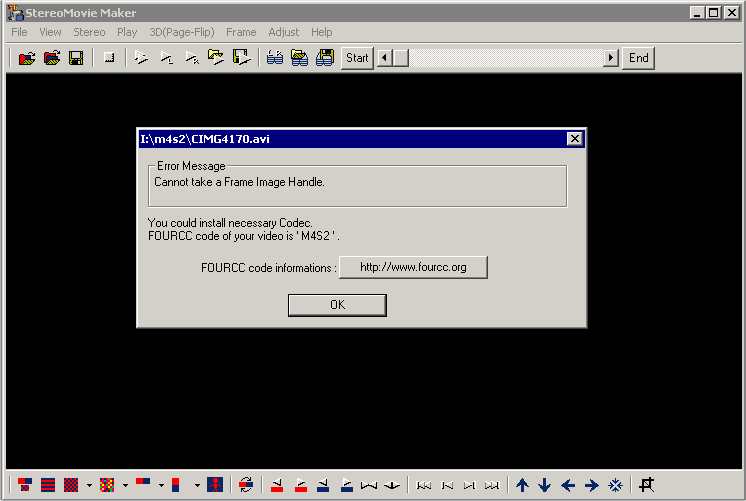Click the 'FOURCC code of your video' line
This screenshot has height=501, width=746.
coord(244,236)
